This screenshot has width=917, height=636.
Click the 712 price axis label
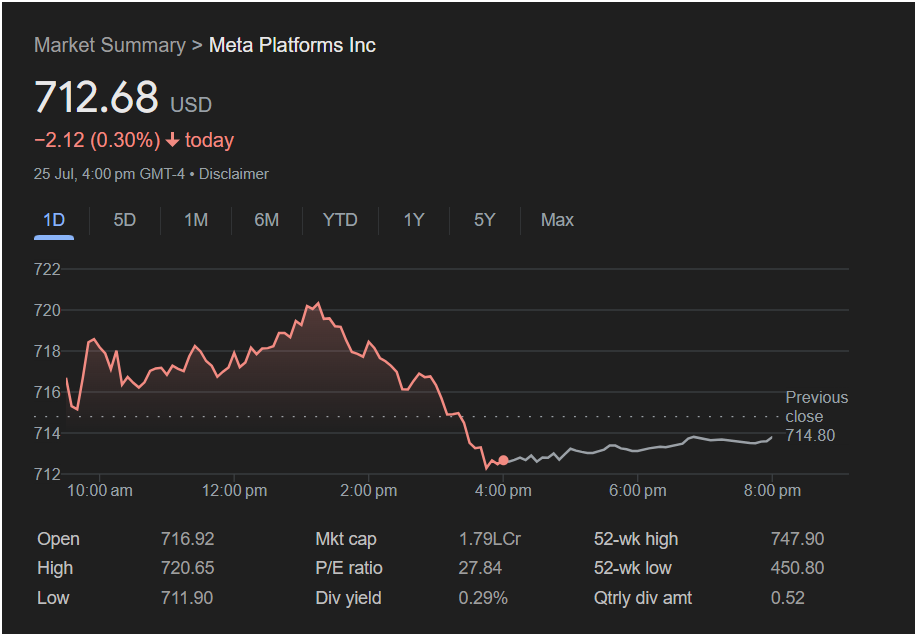click(x=47, y=474)
